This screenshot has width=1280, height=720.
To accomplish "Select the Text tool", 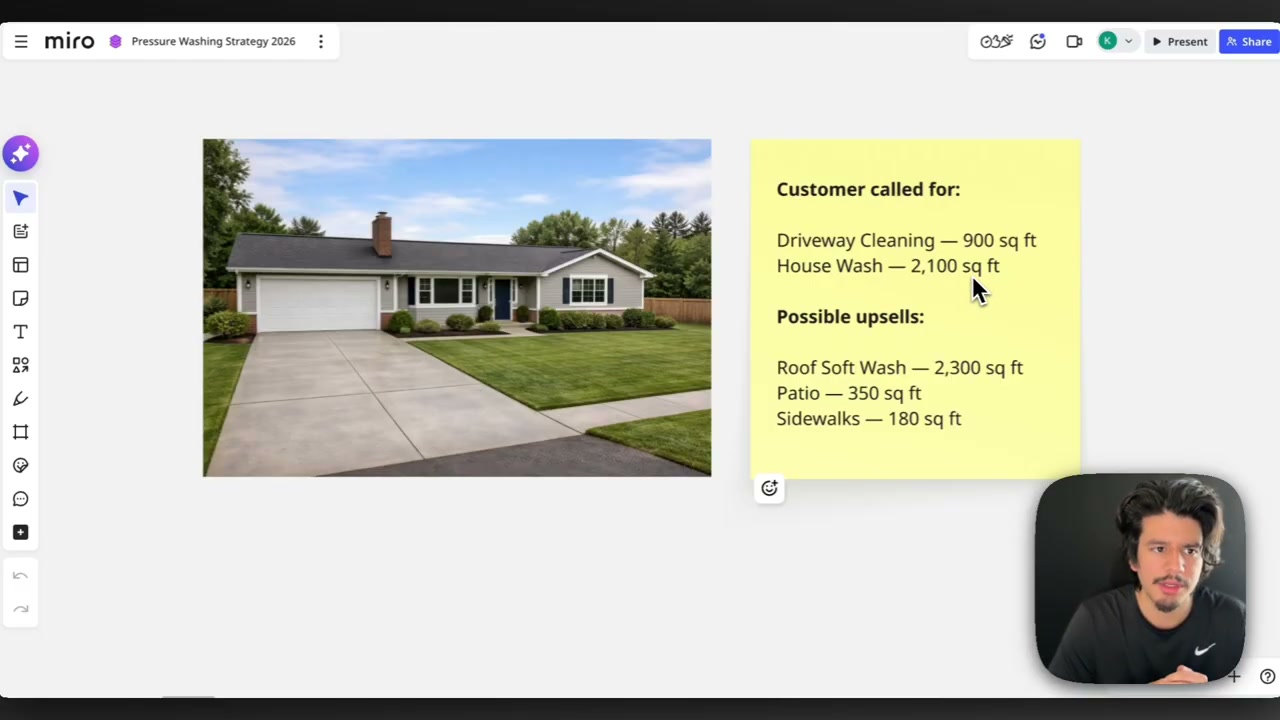I will 20,332.
